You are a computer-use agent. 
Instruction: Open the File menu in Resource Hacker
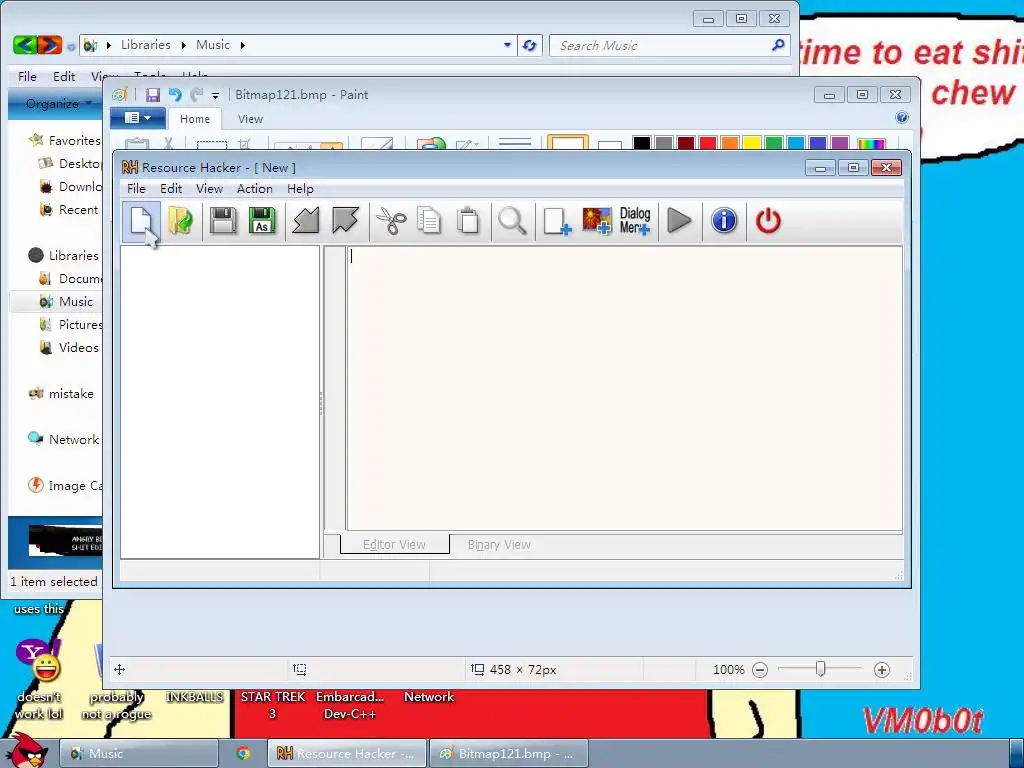(x=136, y=189)
